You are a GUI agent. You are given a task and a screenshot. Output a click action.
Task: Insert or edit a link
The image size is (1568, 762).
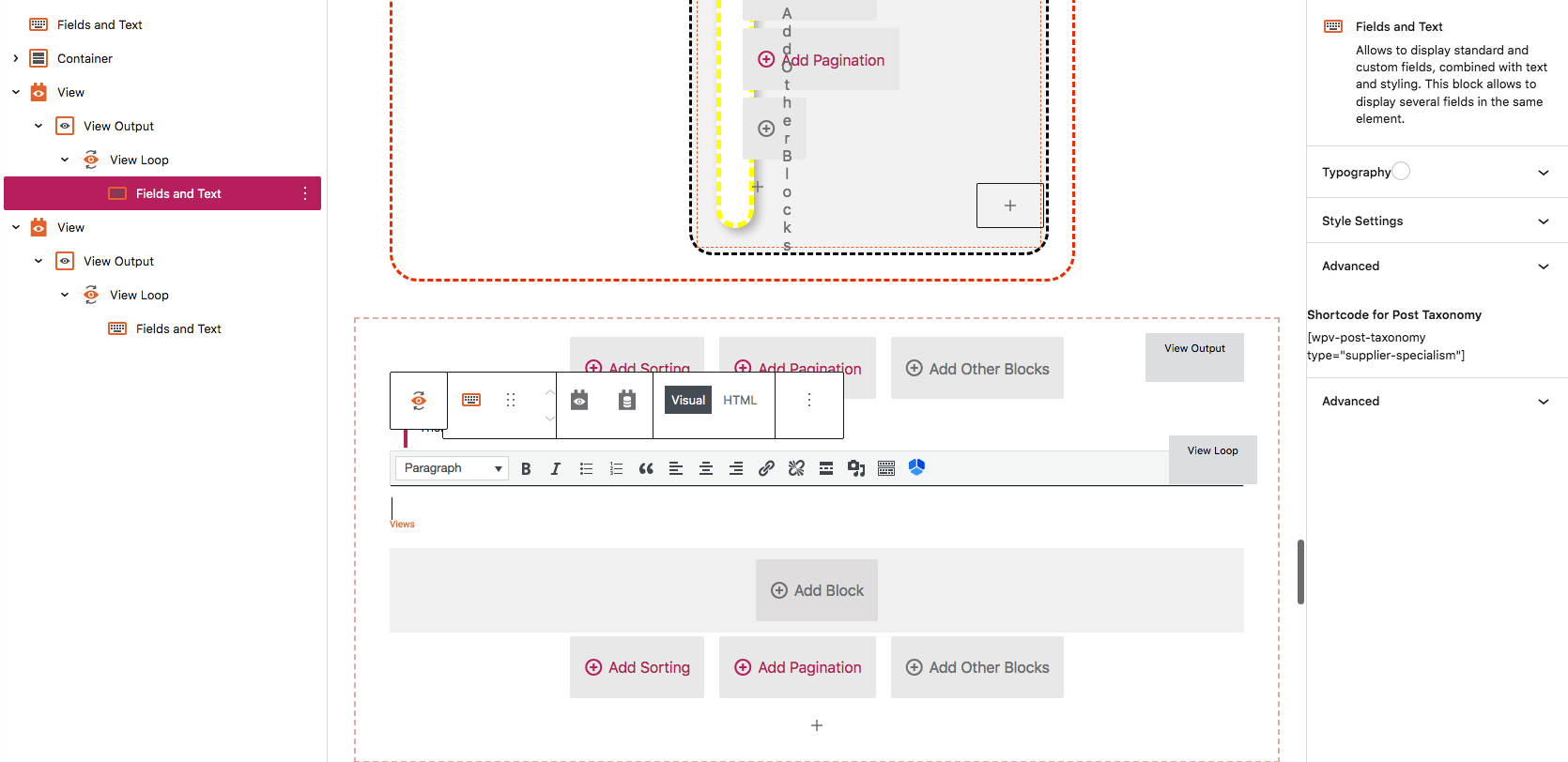[x=766, y=468]
